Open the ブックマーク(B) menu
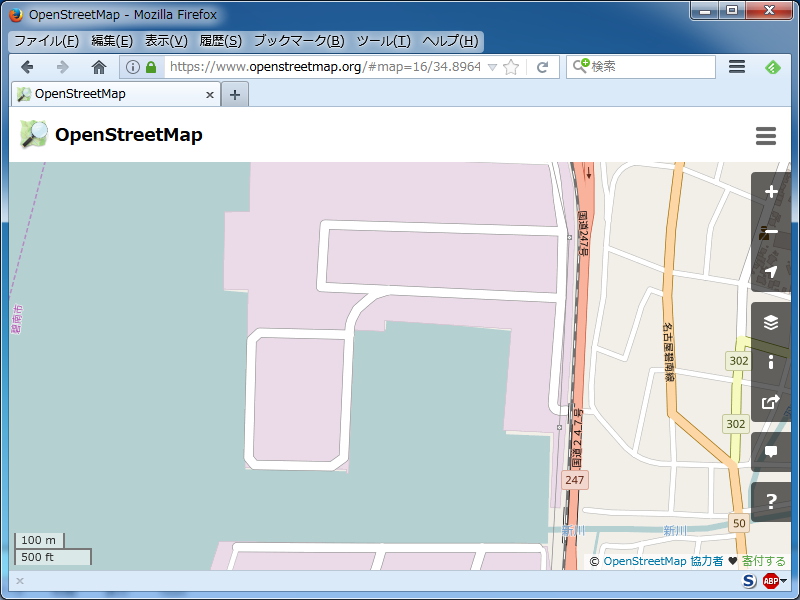Image resolution: width=800 pixels, height=600 pixels. tap(299, 41)
